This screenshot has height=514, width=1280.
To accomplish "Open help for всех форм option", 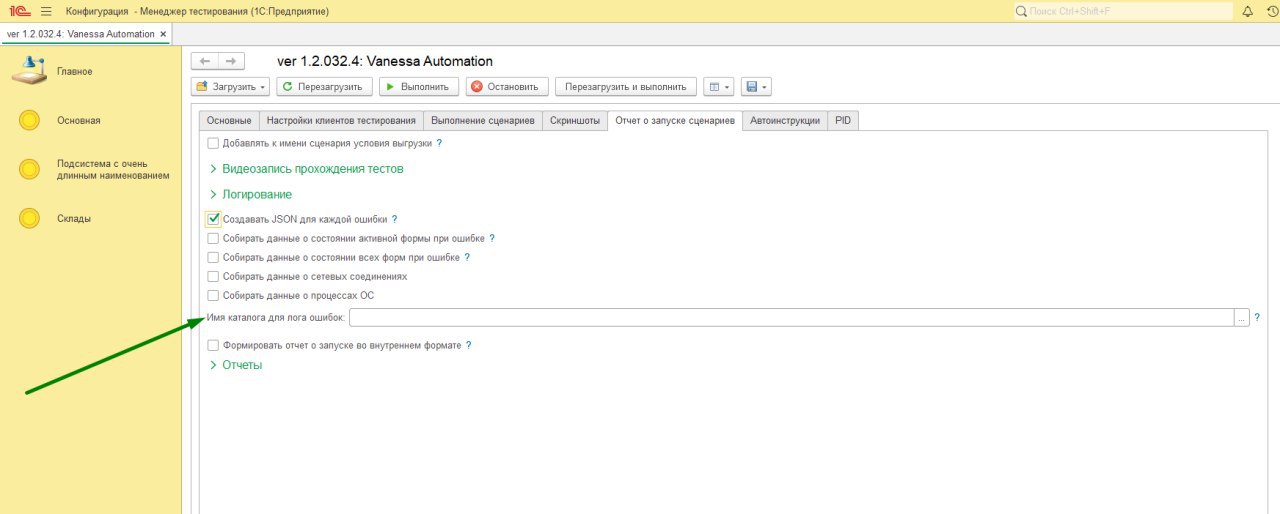I will pyautogui.click(x=467, y=257).
